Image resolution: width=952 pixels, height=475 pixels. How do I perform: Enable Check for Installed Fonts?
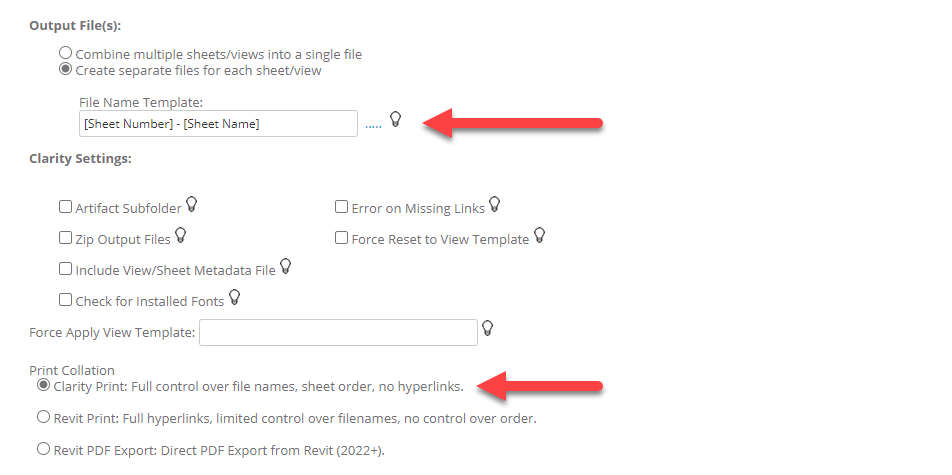(66, 299)
